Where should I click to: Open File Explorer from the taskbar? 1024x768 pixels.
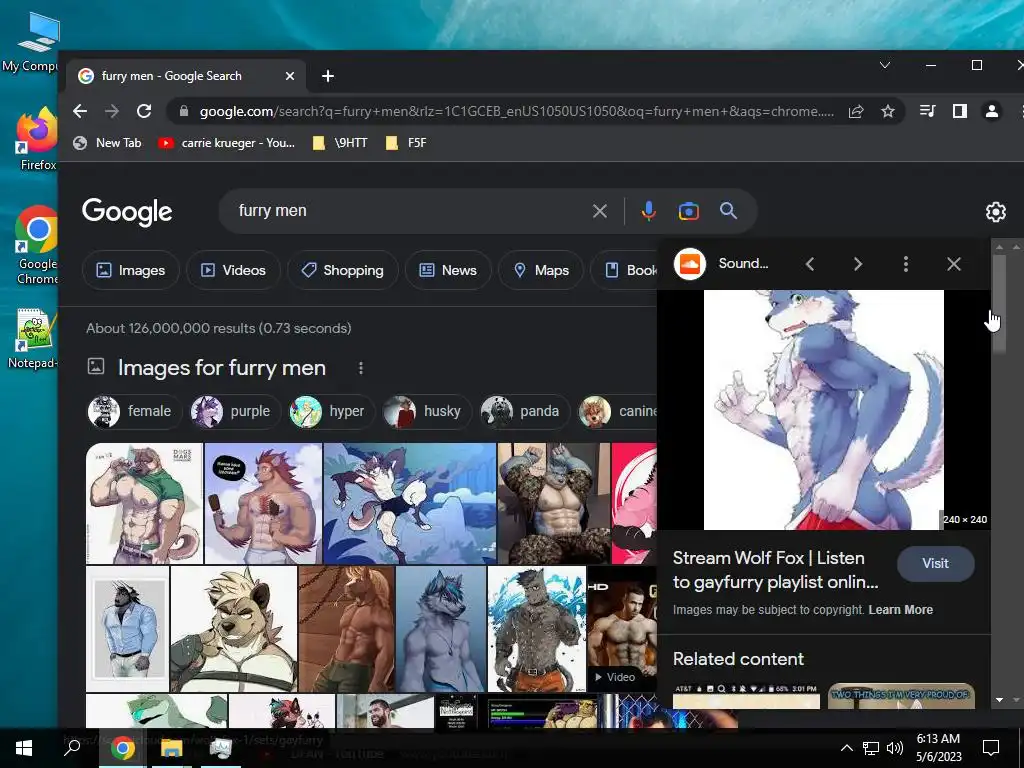(172, 748)
